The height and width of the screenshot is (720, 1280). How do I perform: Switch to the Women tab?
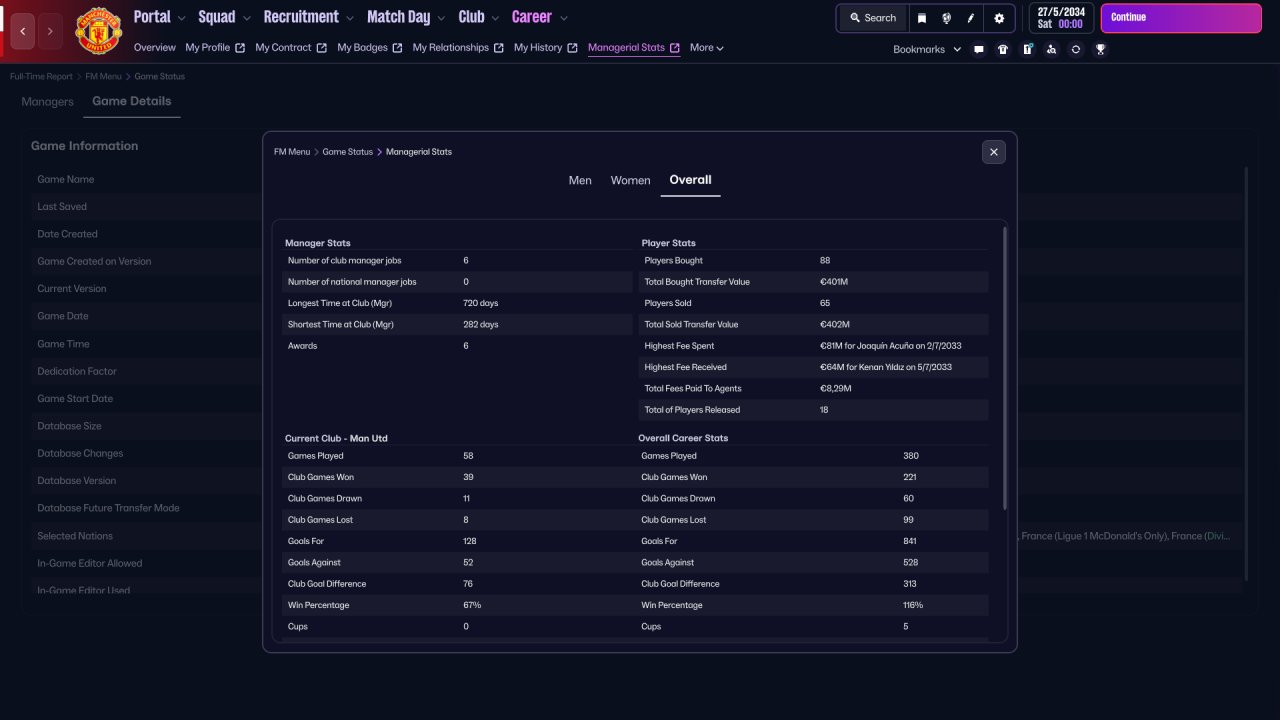coord(630,180)
